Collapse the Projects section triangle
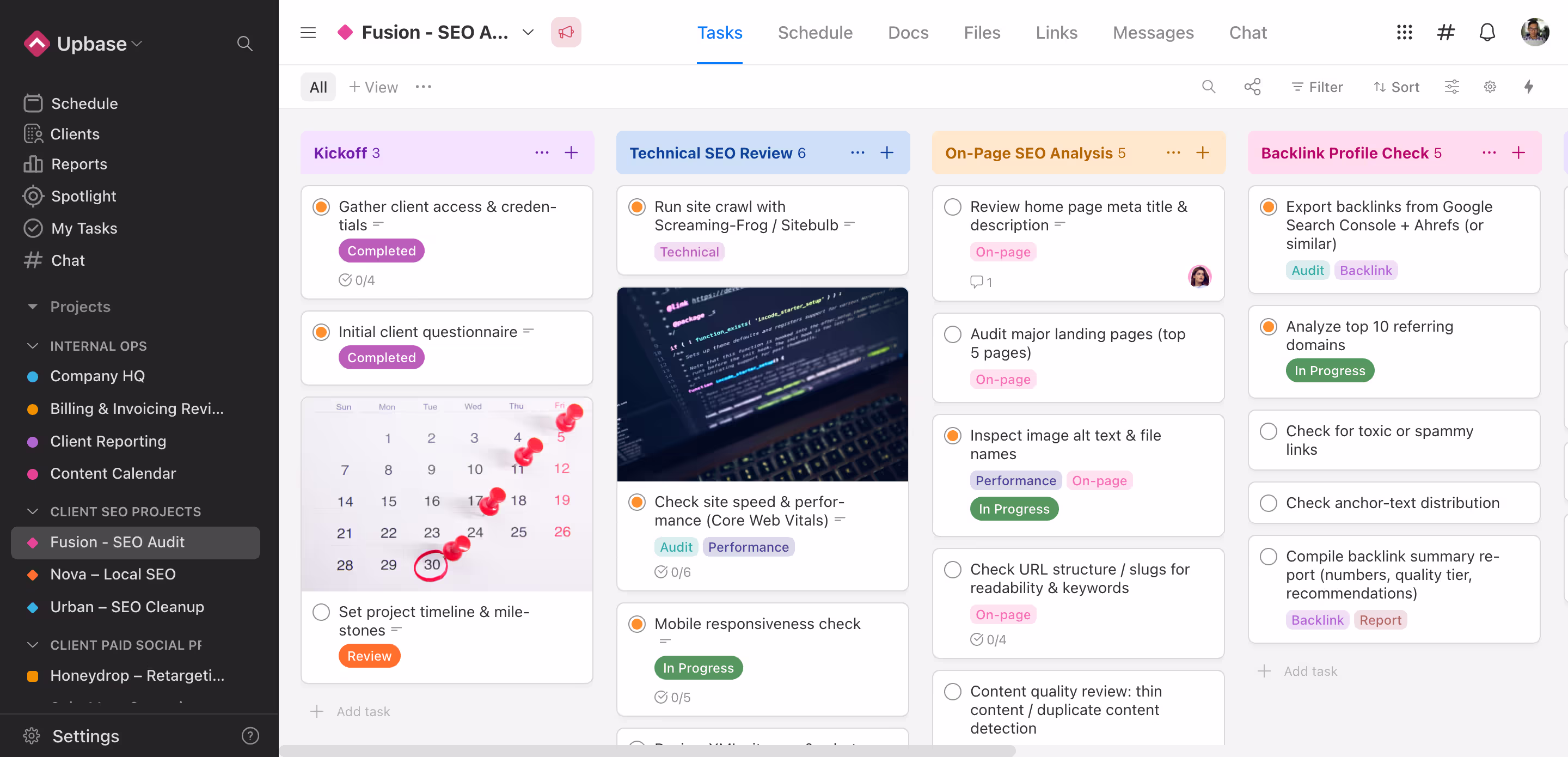 pos(33,306)
